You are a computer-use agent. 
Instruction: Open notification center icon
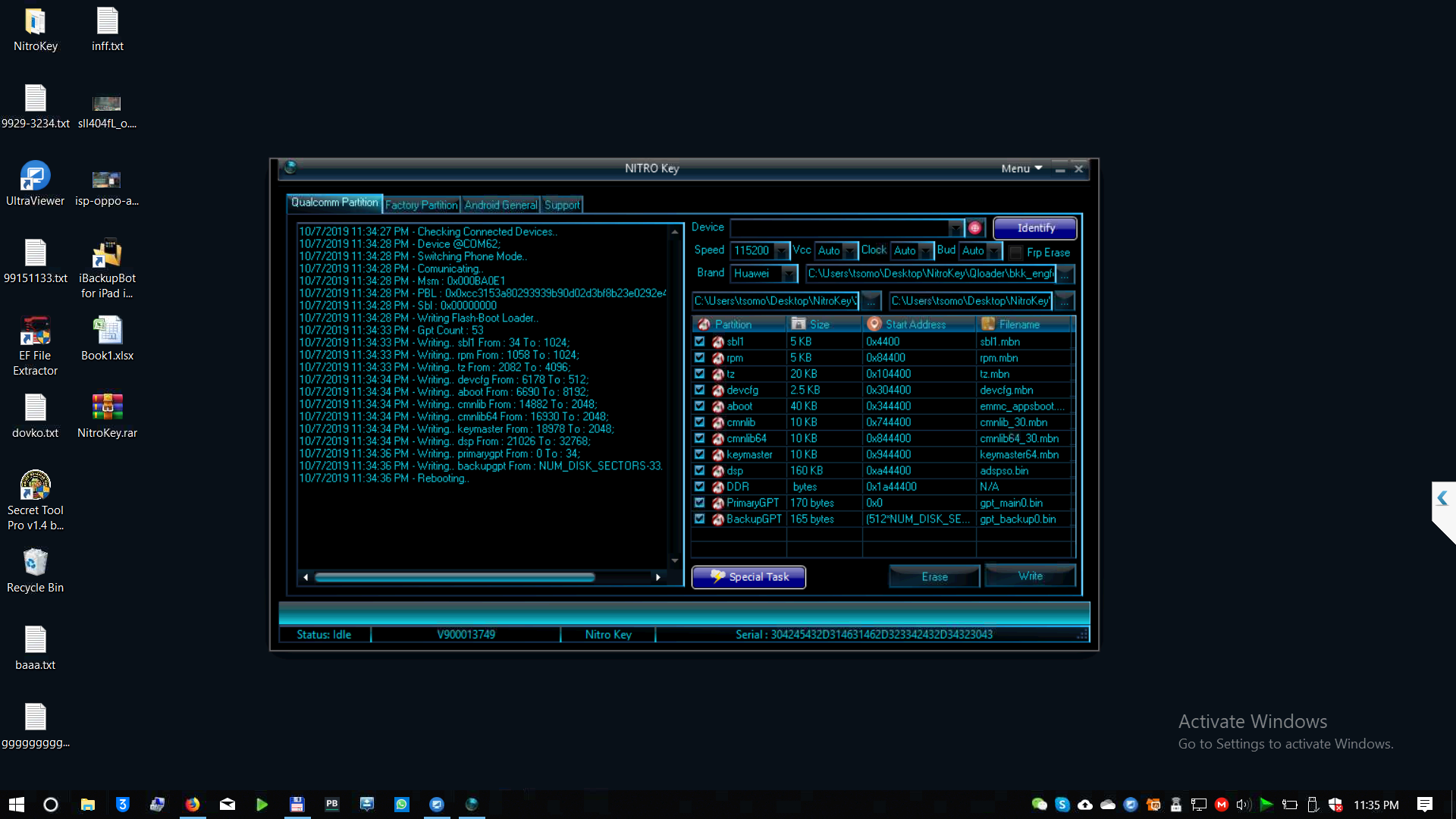coord(1425,805)
